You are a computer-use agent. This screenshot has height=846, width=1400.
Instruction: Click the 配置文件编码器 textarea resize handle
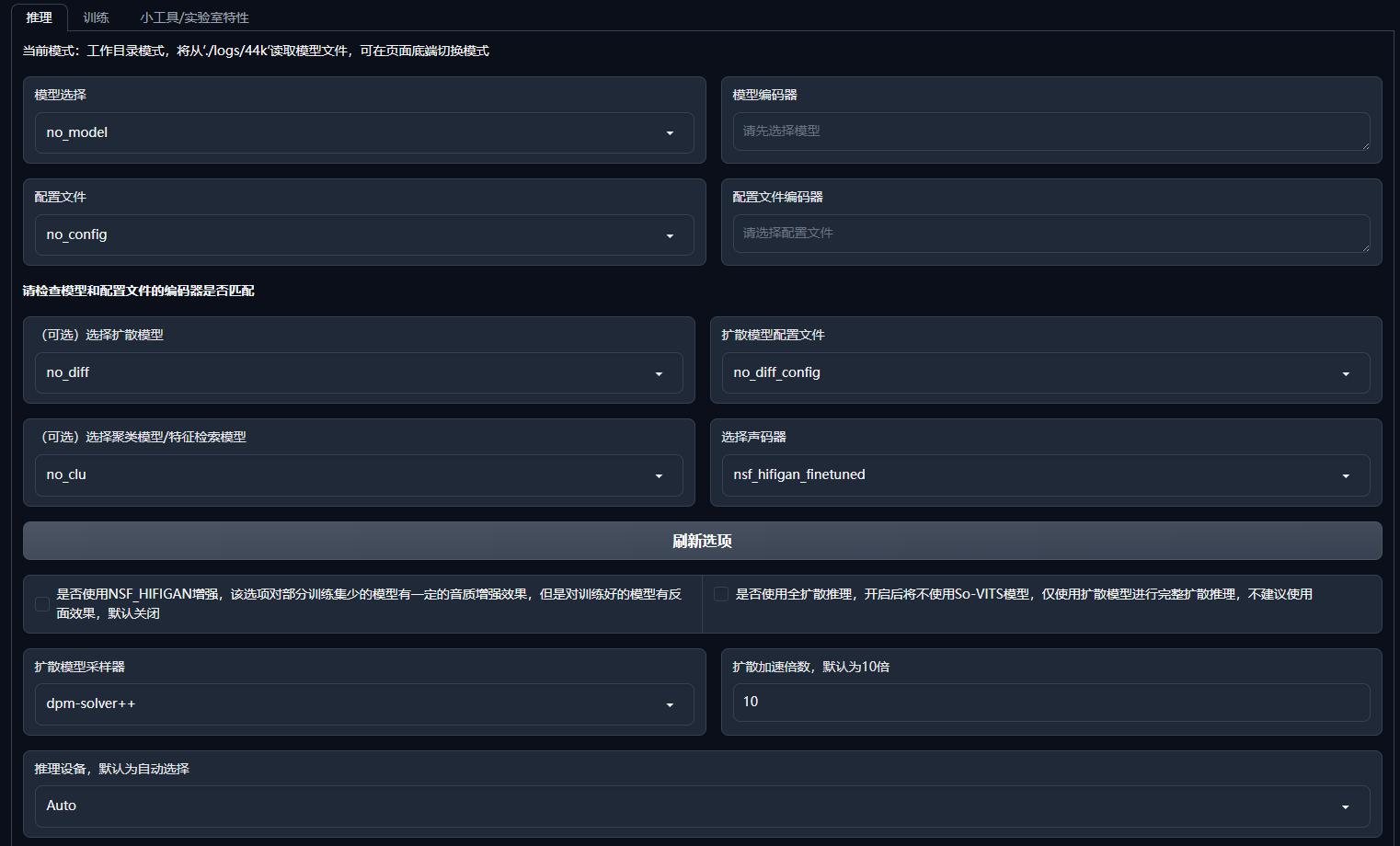coord(1365,247)
